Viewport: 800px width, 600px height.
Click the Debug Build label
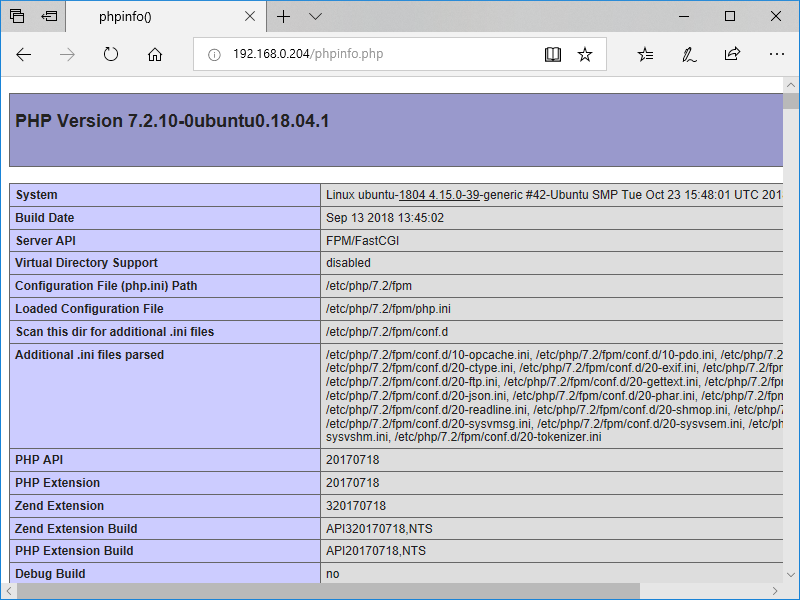50,573
